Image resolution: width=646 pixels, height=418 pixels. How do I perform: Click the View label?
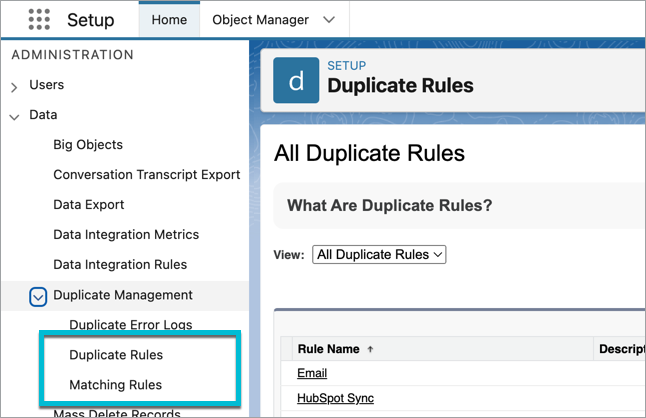(x=289, y=255)
